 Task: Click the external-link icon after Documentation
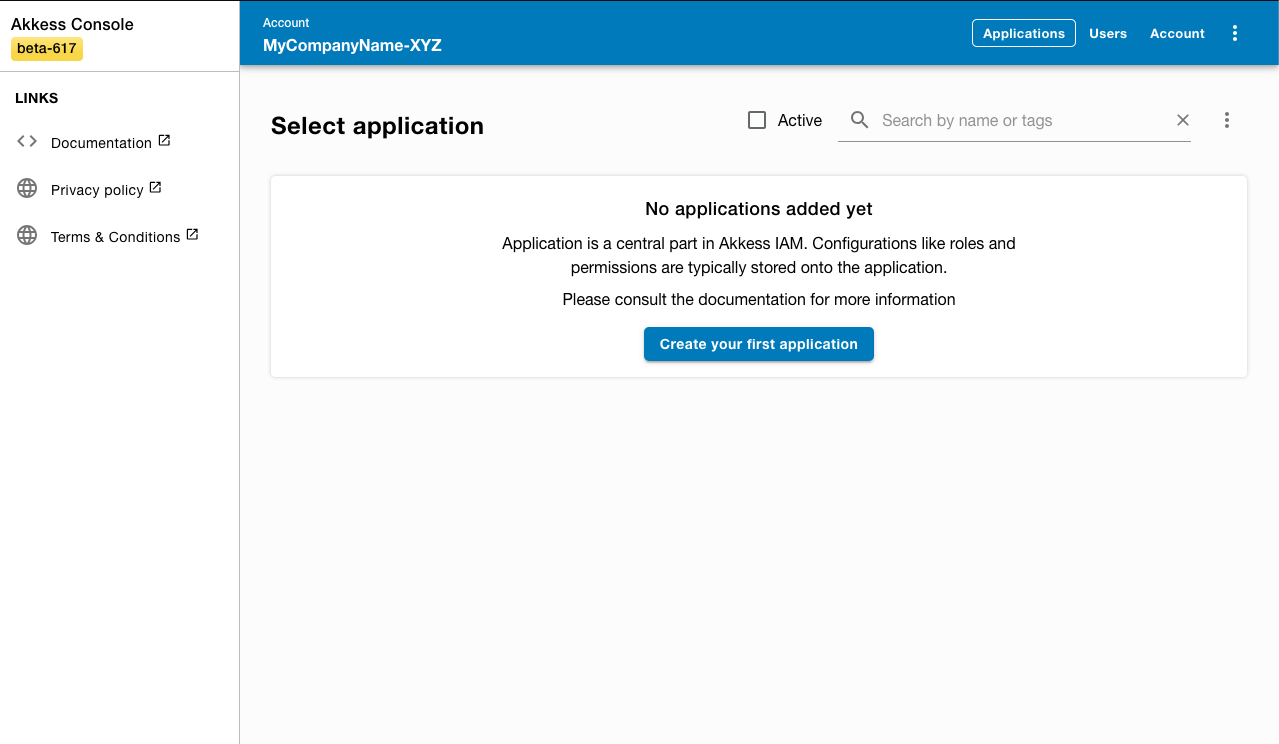[166, 139]
